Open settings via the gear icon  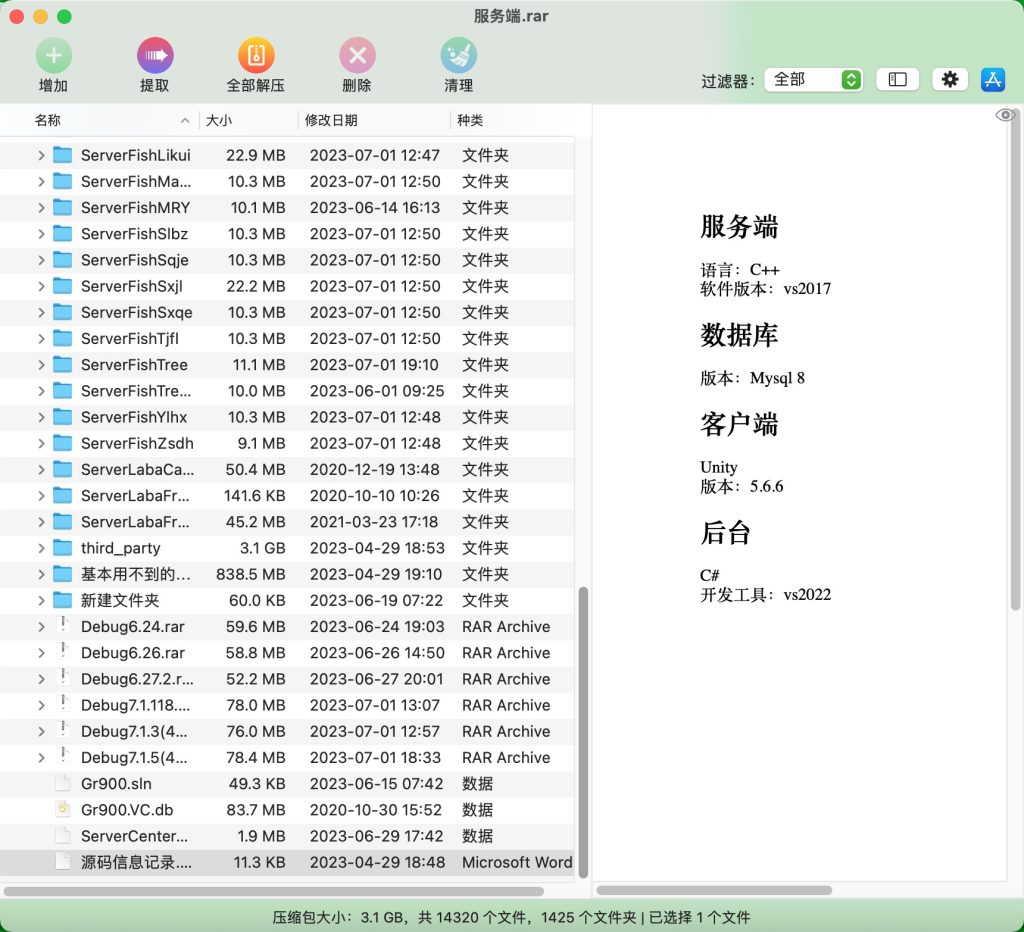tap(949, 79)
